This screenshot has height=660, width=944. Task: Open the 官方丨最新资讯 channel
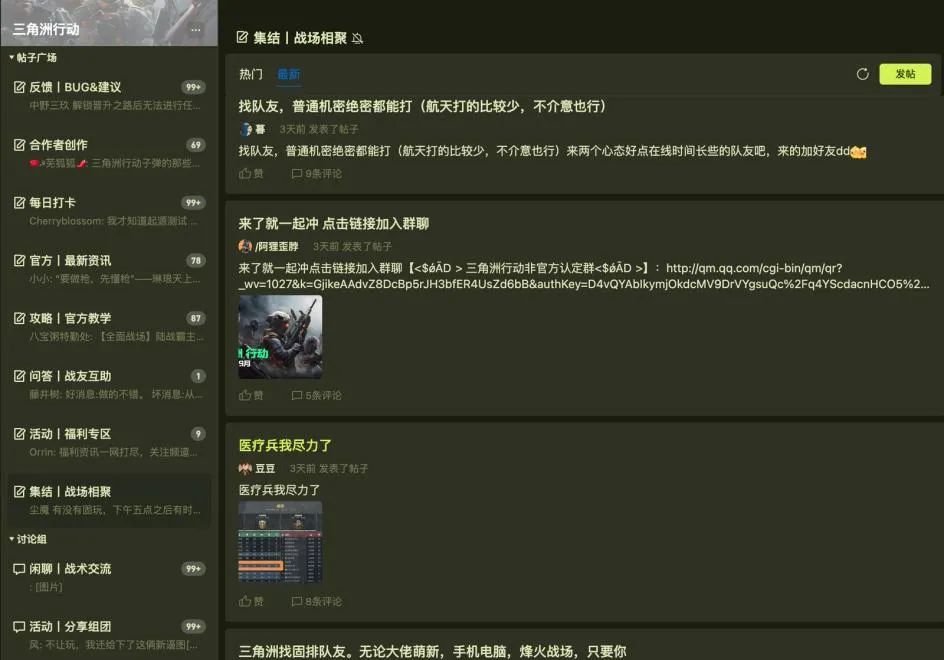(x=109, y=269)
